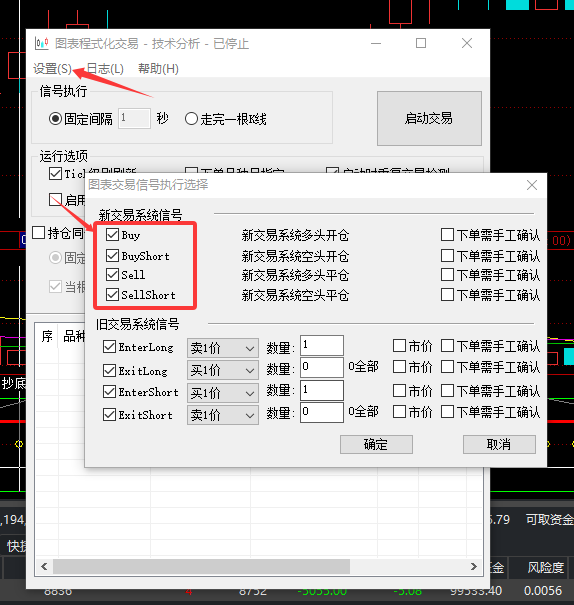Viewport: 574px width, 605px height.
Task: Uncheck the Buy signal checkbox
Action: (x=112, y=235)
